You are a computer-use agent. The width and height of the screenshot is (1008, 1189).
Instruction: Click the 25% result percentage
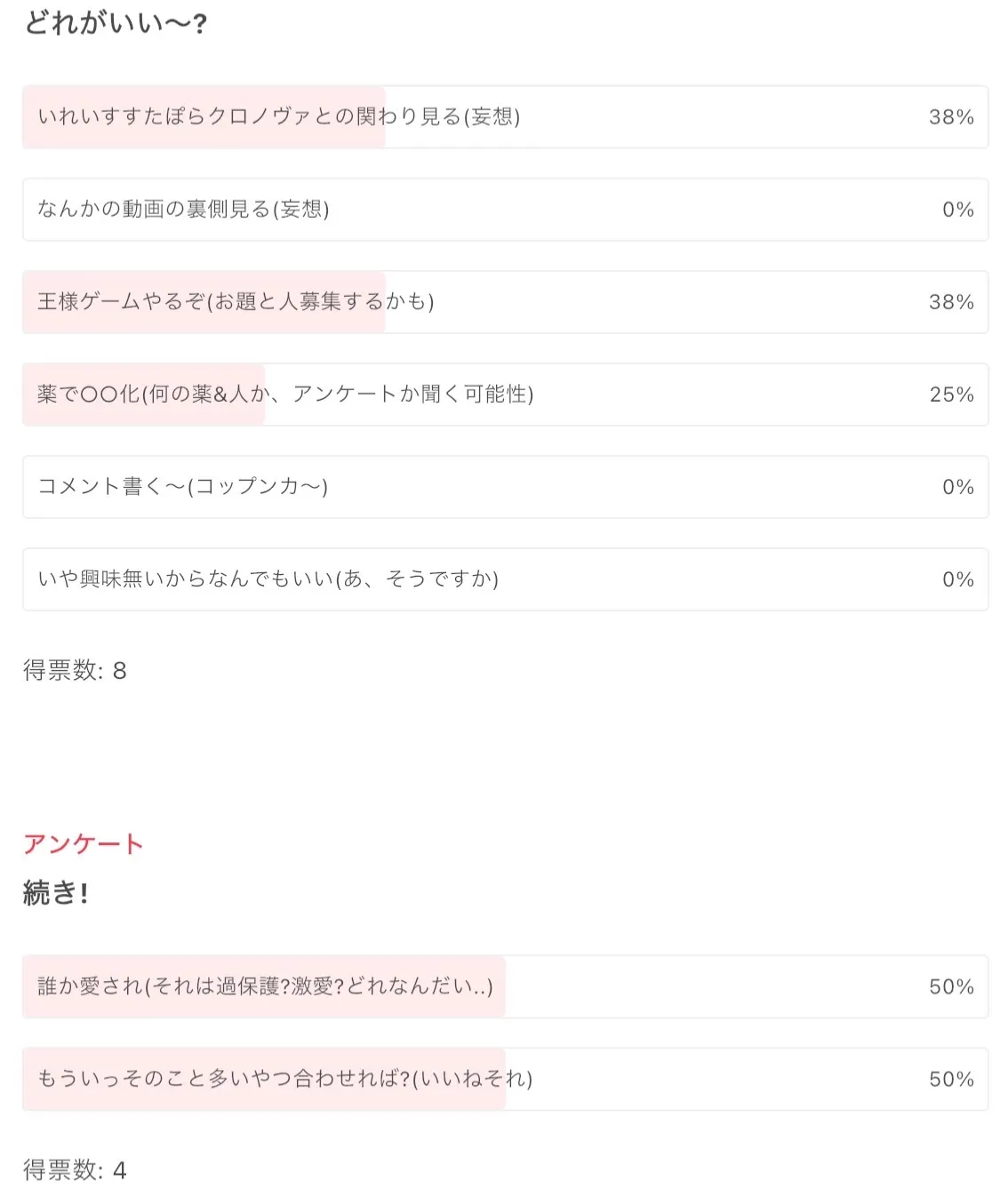[951, 395]
